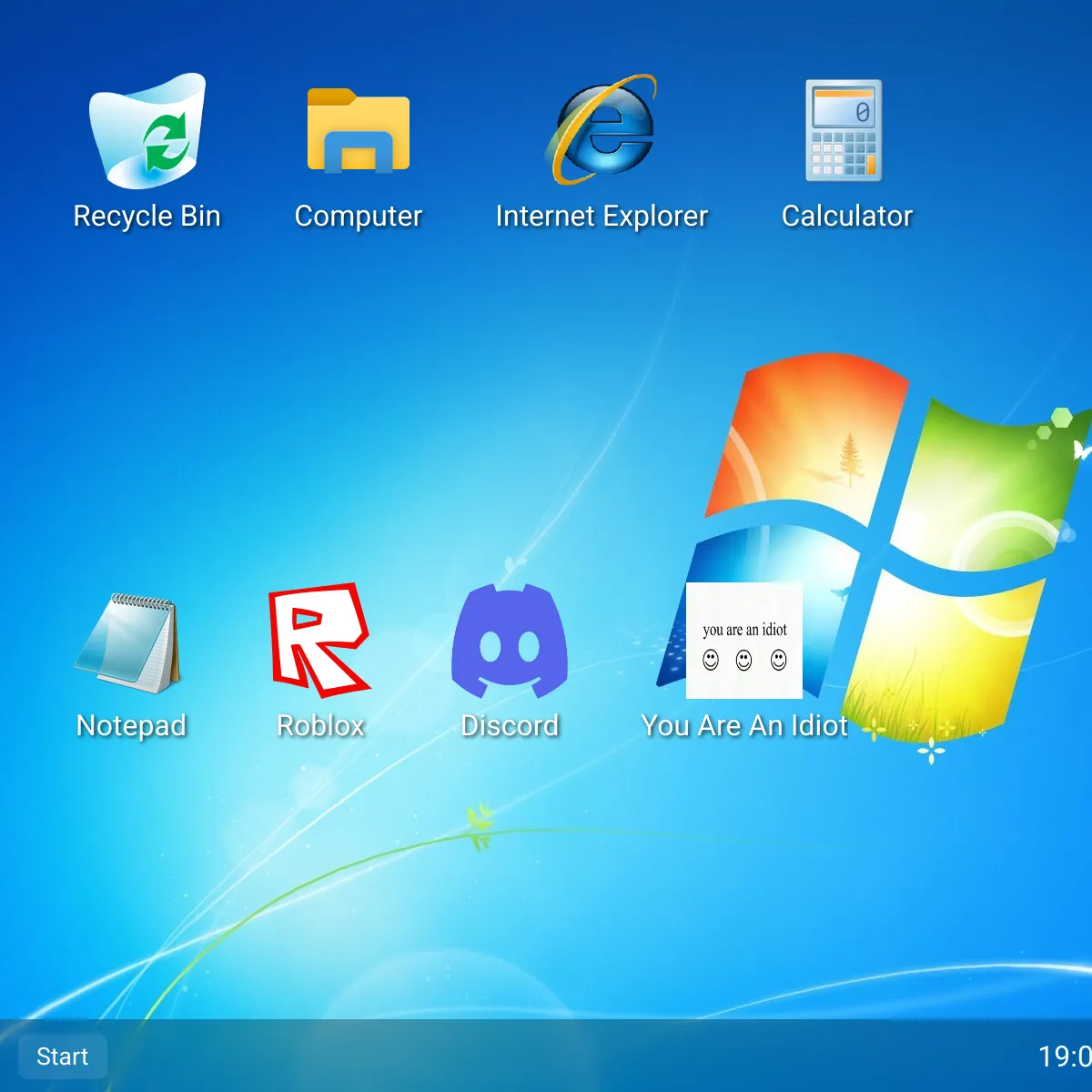Click the "Recycle Bin" text label
Viewport: 1092px width, 1092px height.
[x=147, y=216]
